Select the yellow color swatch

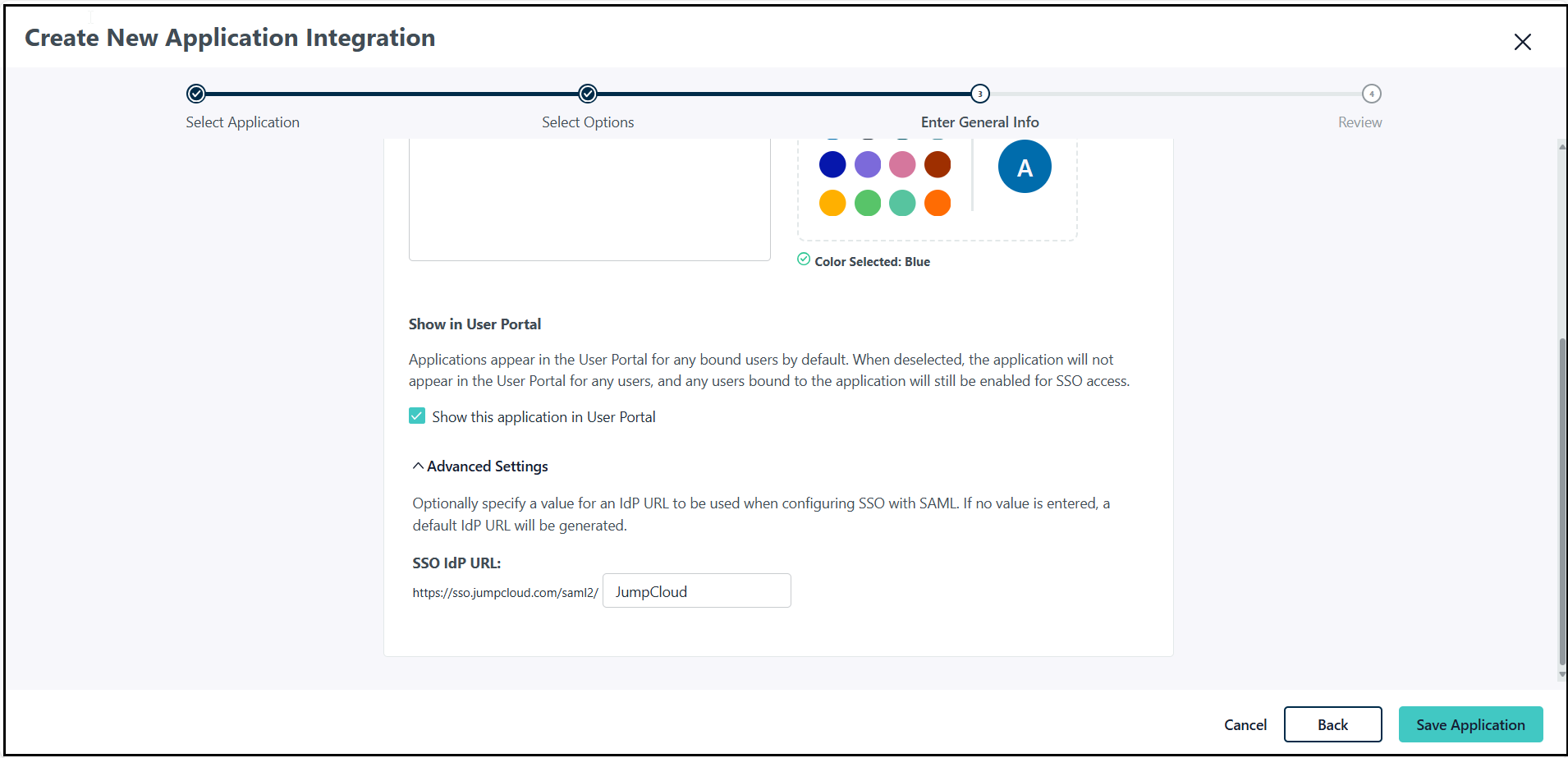pos(832,203)
